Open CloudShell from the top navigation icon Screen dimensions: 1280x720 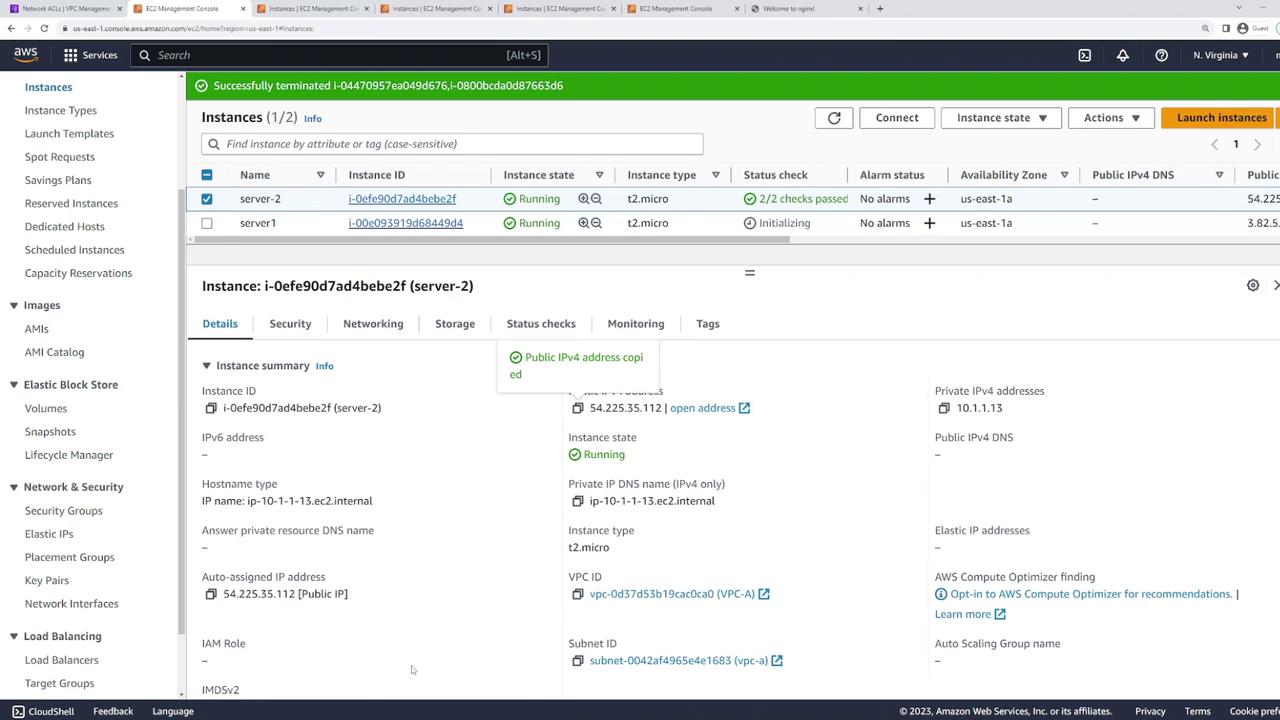(x=1085, y=55)
